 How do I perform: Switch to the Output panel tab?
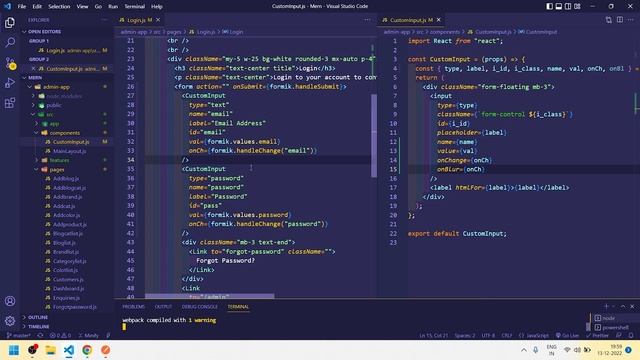tap(163, 307)
